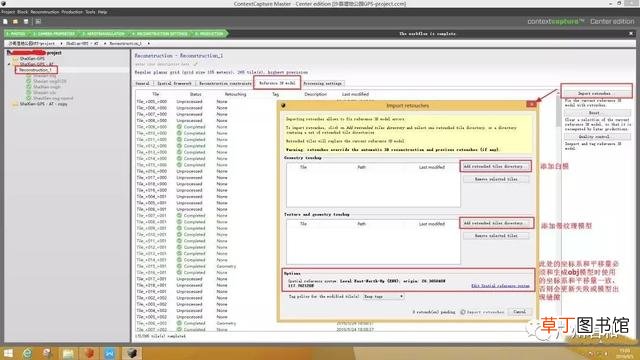640x360 pixels.
Task: Go to workflow step 5 Production
Action: (x=209, y=33)
